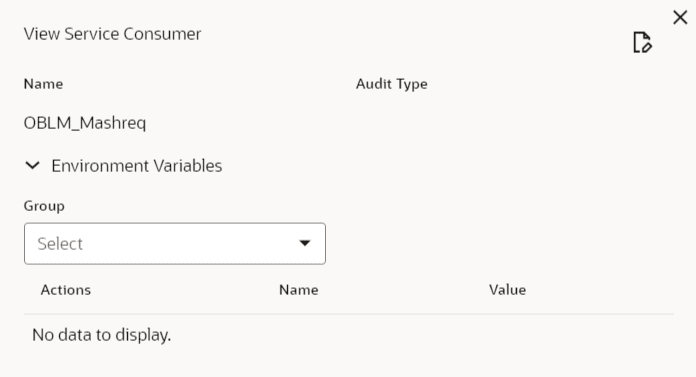This screenshot has height=377, width=696.
Task: Collapse the Environment Variables chevron
Action: click(32, 166)
